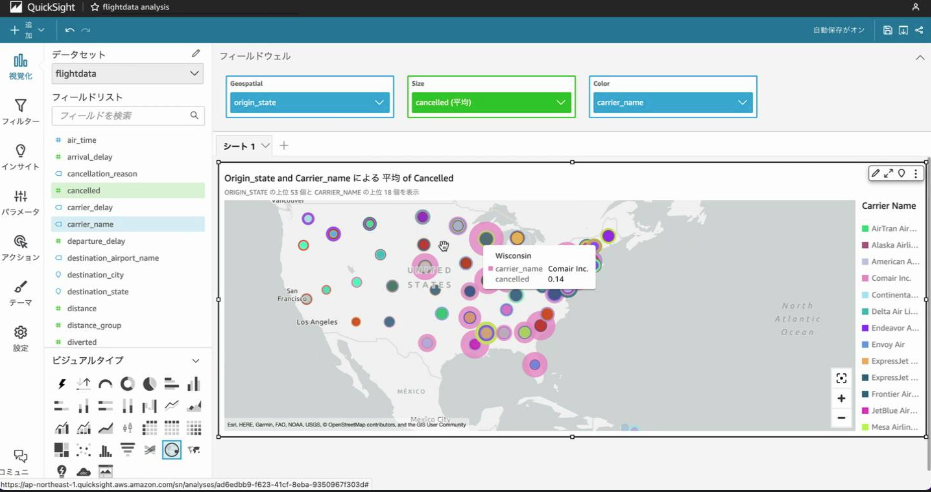Click the share icon in toolbar
This screenshot has width=931, height=492.
(x=919, y=30)
